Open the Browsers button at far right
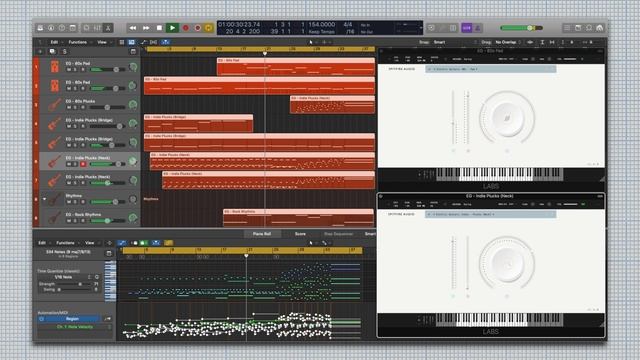 [x=600, y=28]
